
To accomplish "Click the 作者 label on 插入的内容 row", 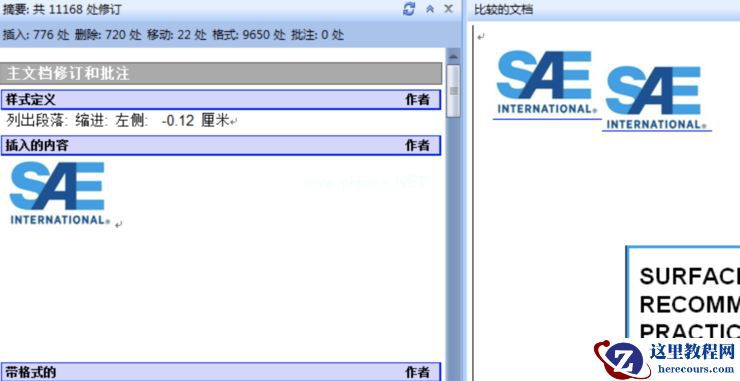I will (x=418, y=145).
